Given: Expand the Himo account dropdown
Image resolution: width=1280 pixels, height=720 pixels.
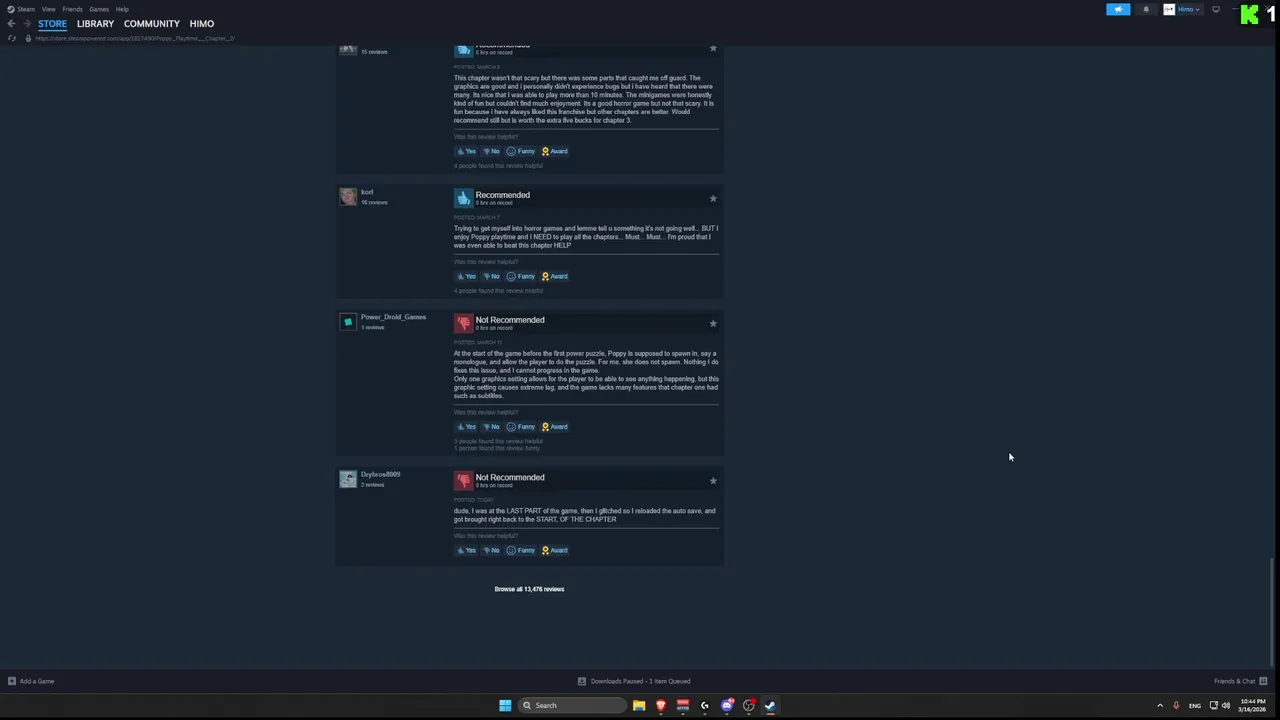Looking at the screenshot, I should (x=1189, y=9).
